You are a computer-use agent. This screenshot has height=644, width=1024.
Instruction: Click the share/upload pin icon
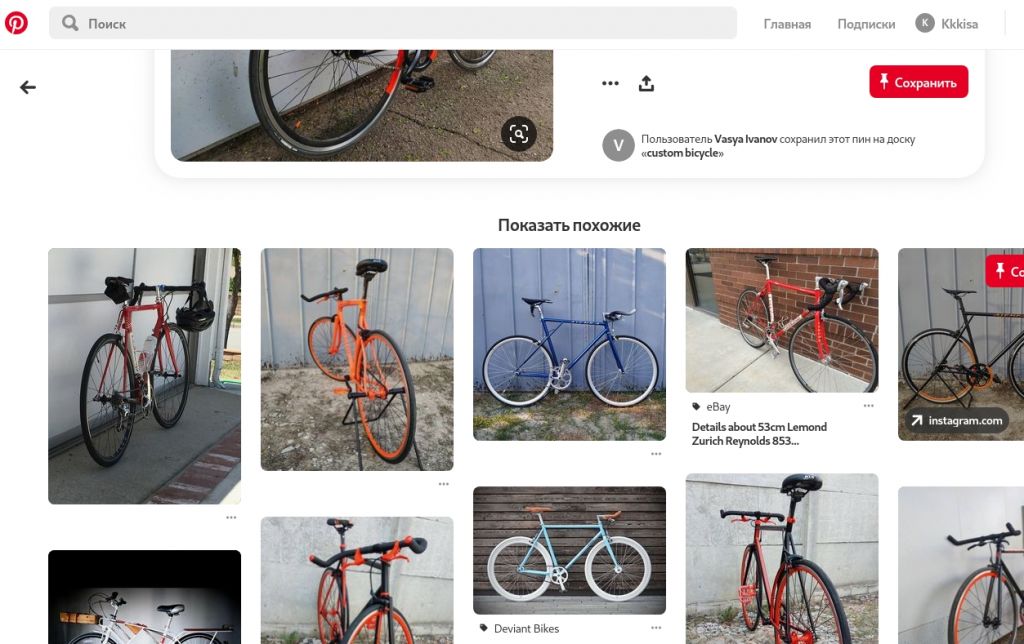[646, 83]
